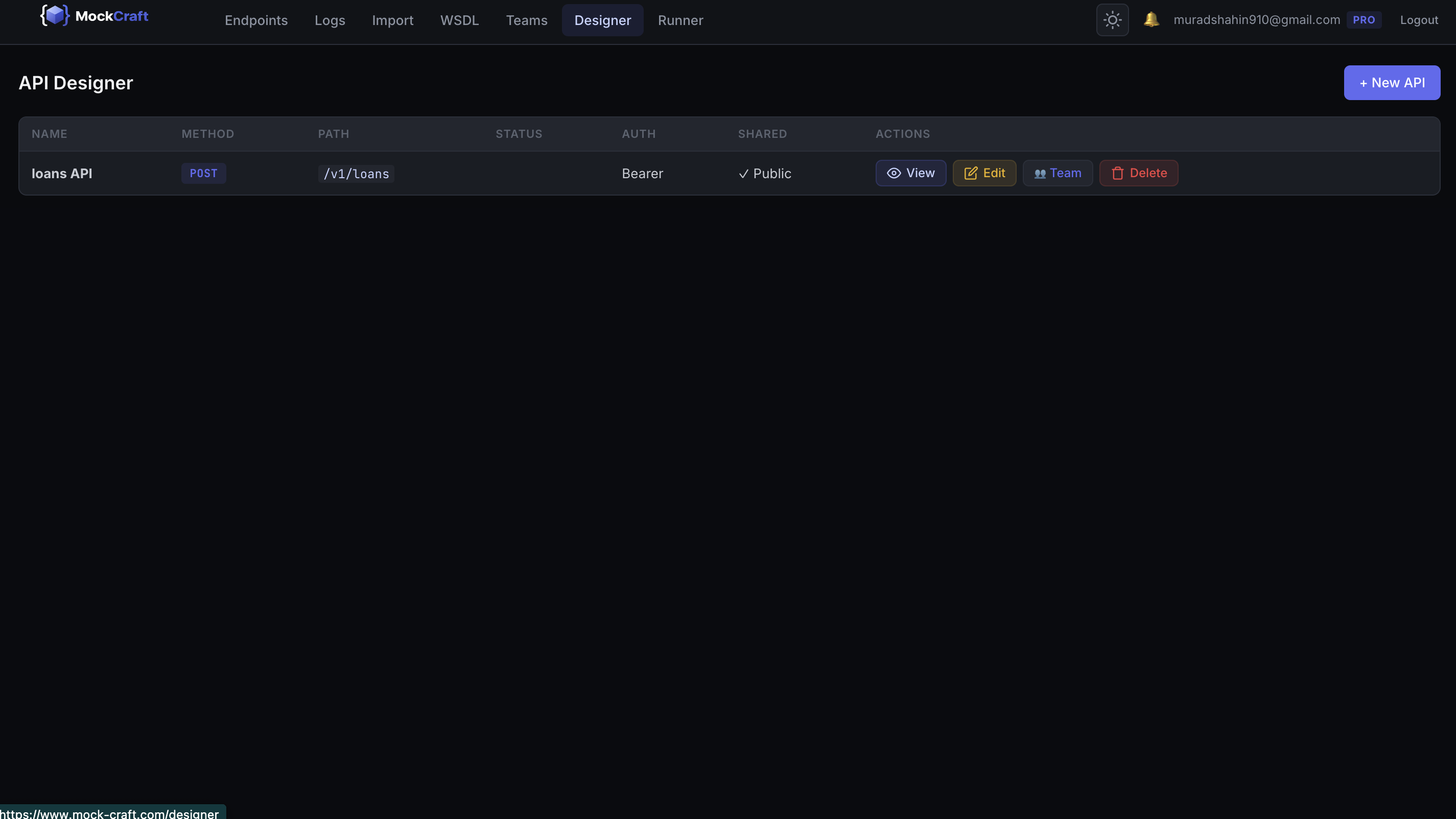The height and width of the screenshot is (819, 1456).
Task: Click the eye icon on the View button
Action: (x=894, y=174)
